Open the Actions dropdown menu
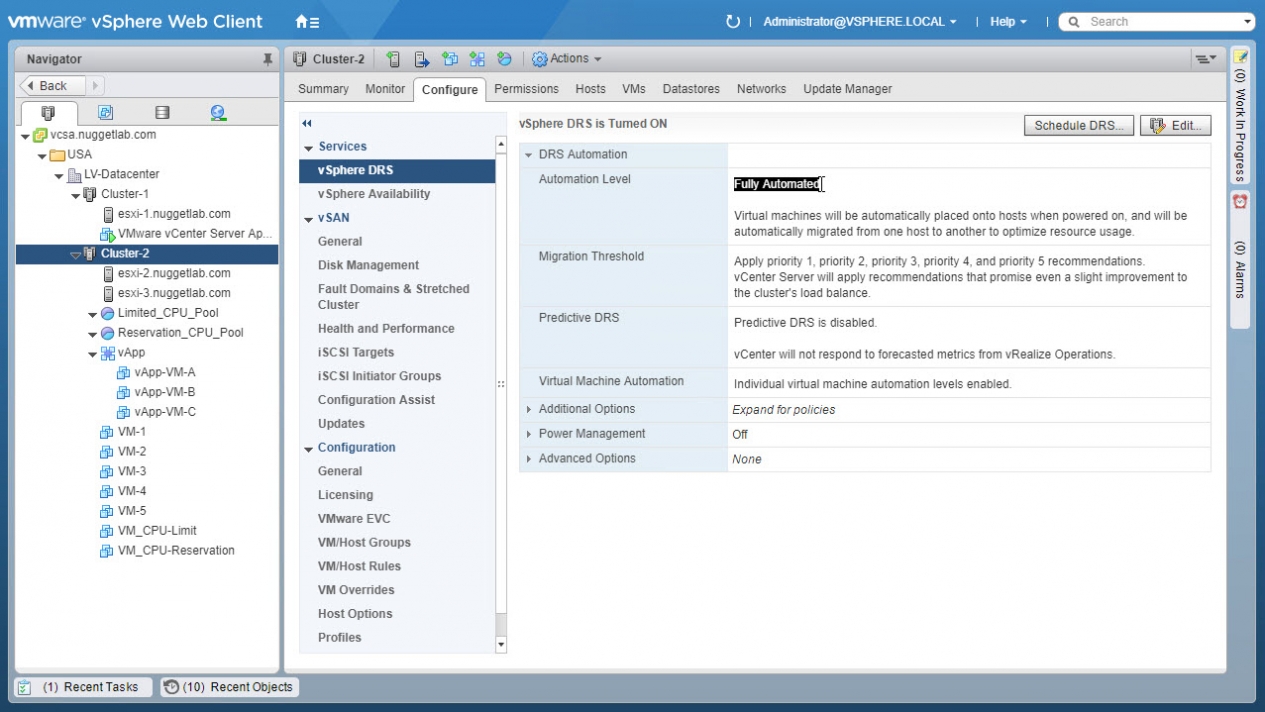Image resolution: width=1265 pixels, height=712 pixels. pyautogui.click(x=567, y=59)
